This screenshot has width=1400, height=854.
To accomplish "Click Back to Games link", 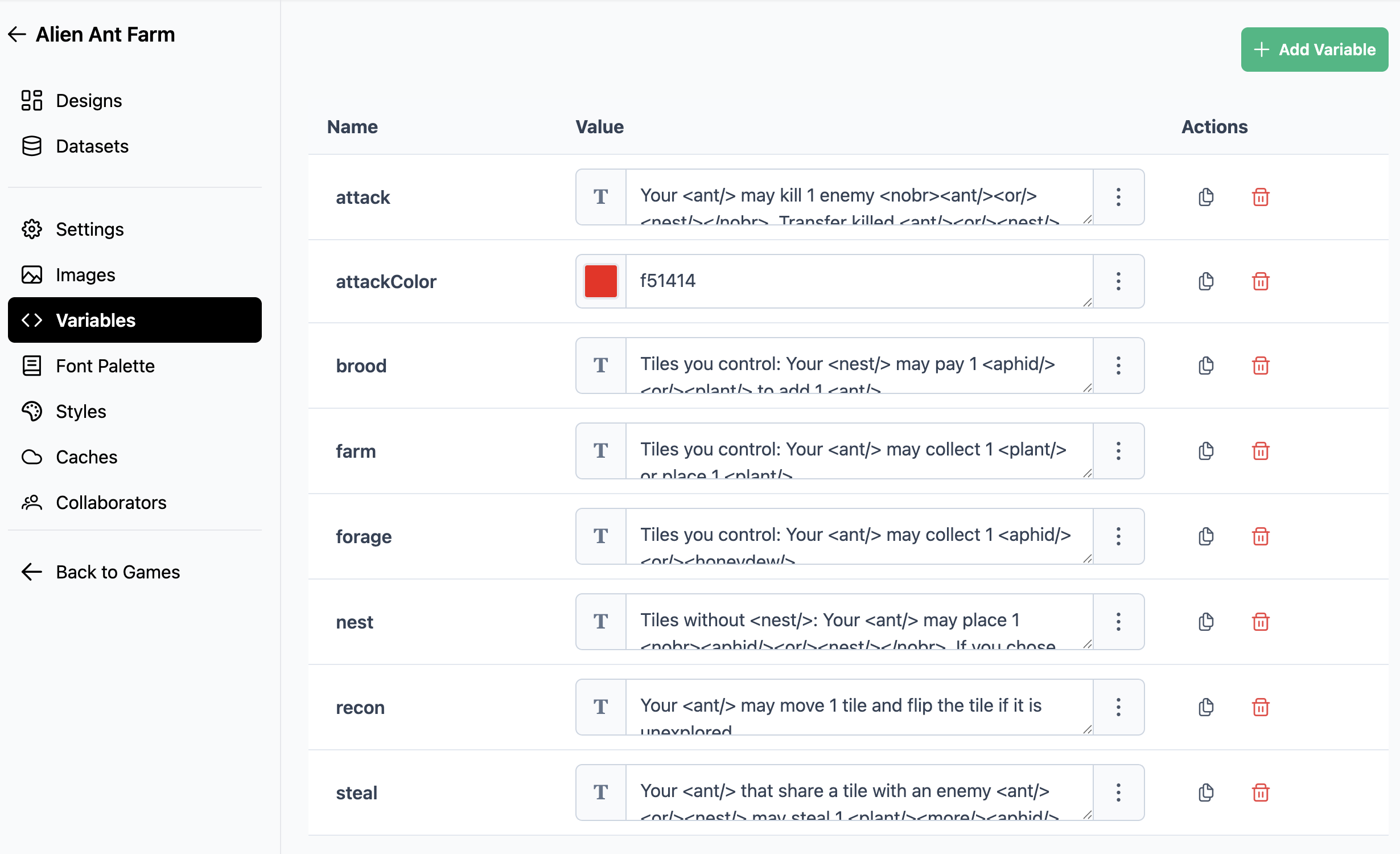I will click(118, 572).
